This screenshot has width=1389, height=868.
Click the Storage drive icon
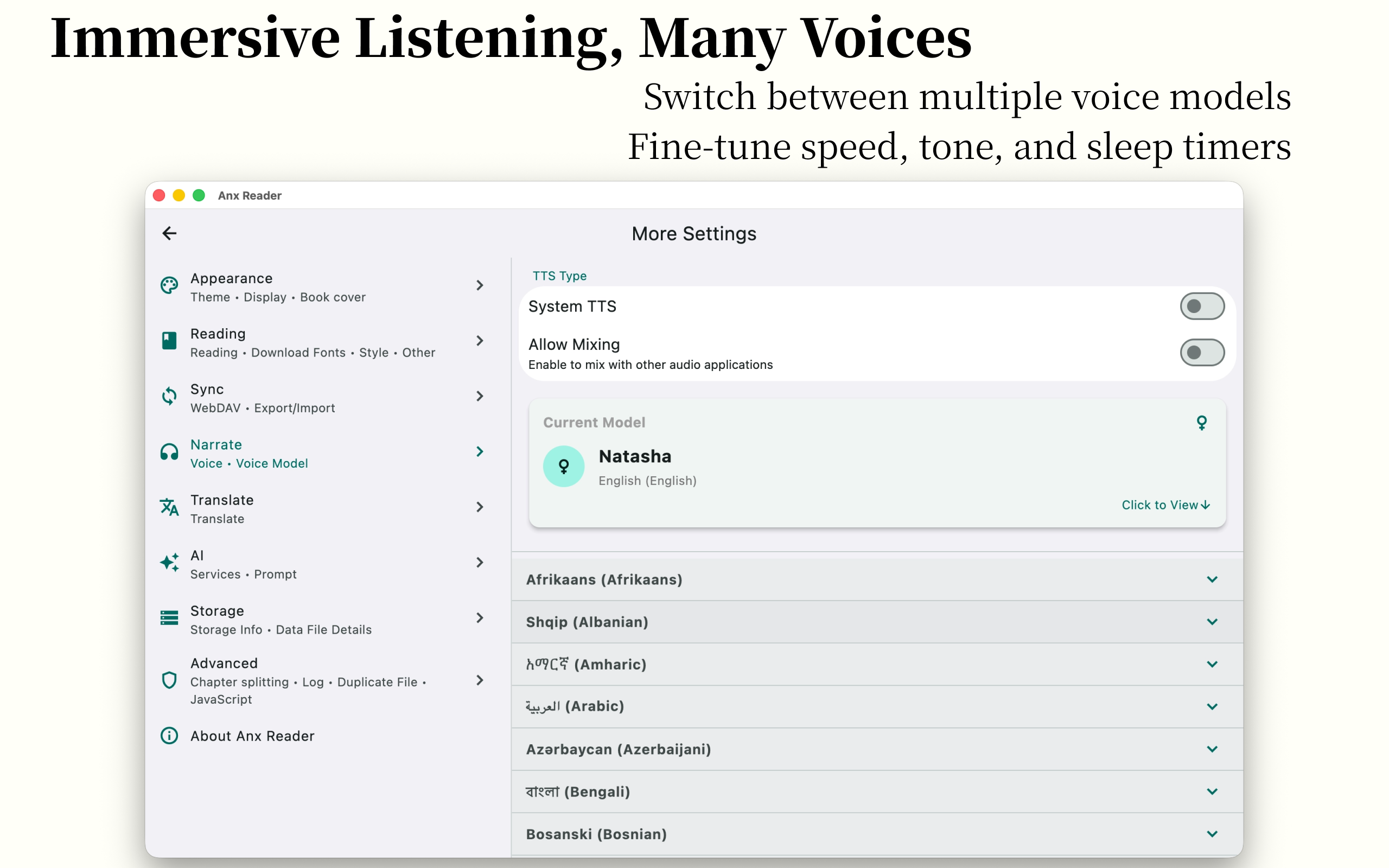[169, 618]
